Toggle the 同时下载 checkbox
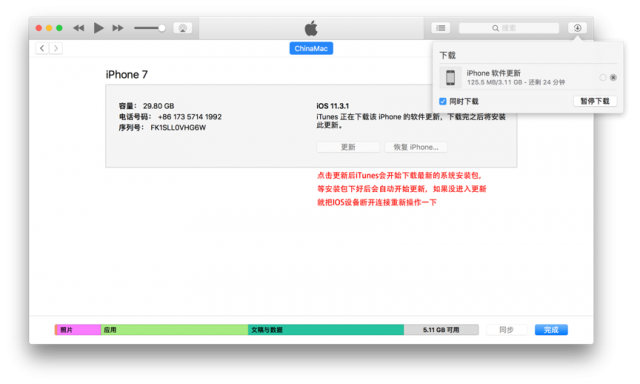 click(x=442, y=101)
